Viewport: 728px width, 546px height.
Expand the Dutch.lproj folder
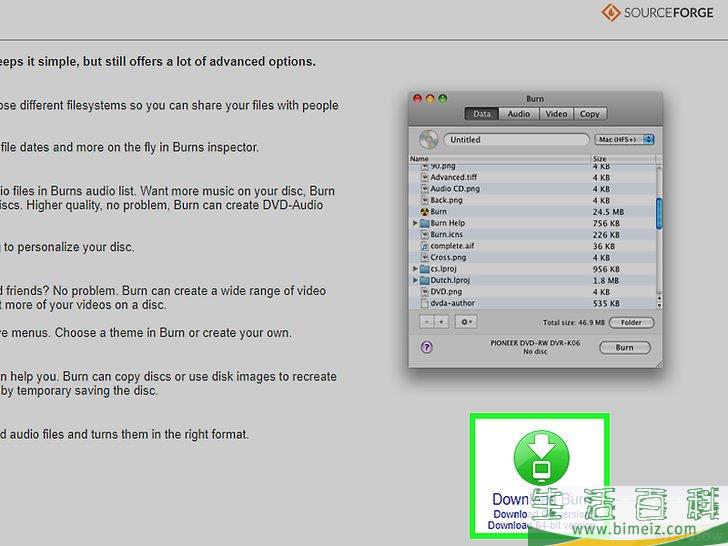point(415,280)
